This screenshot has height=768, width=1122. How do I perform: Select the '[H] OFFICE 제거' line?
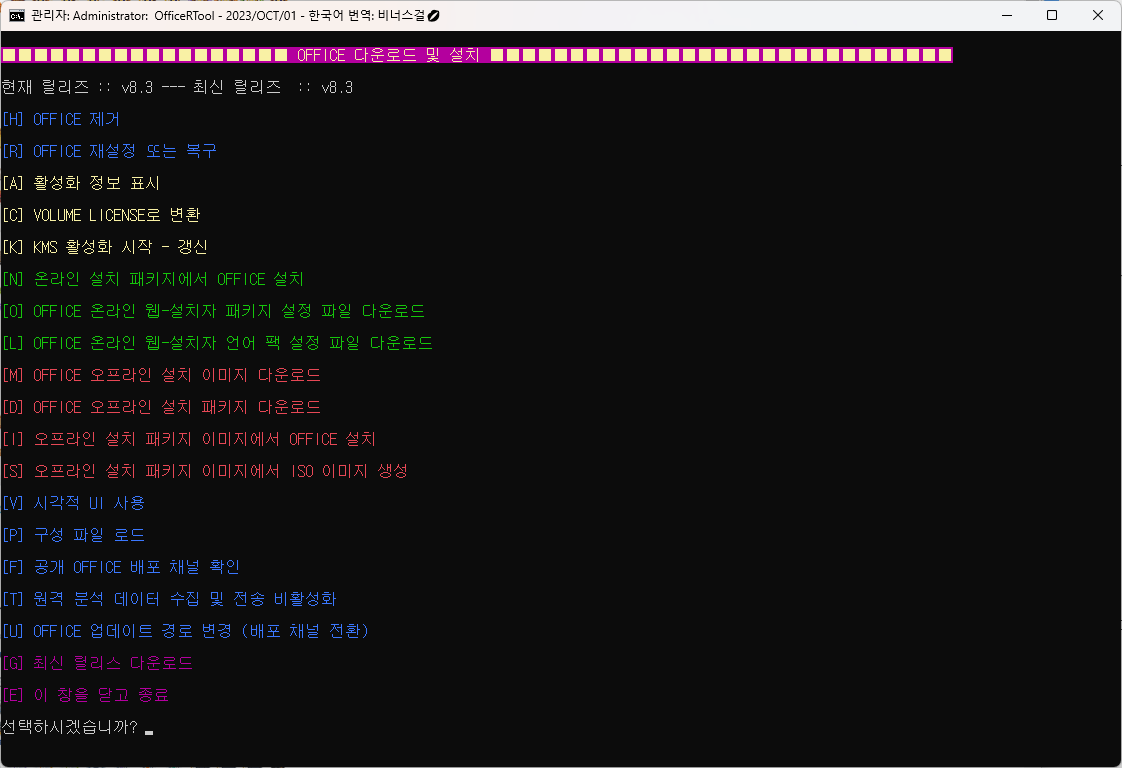point(61,120)
